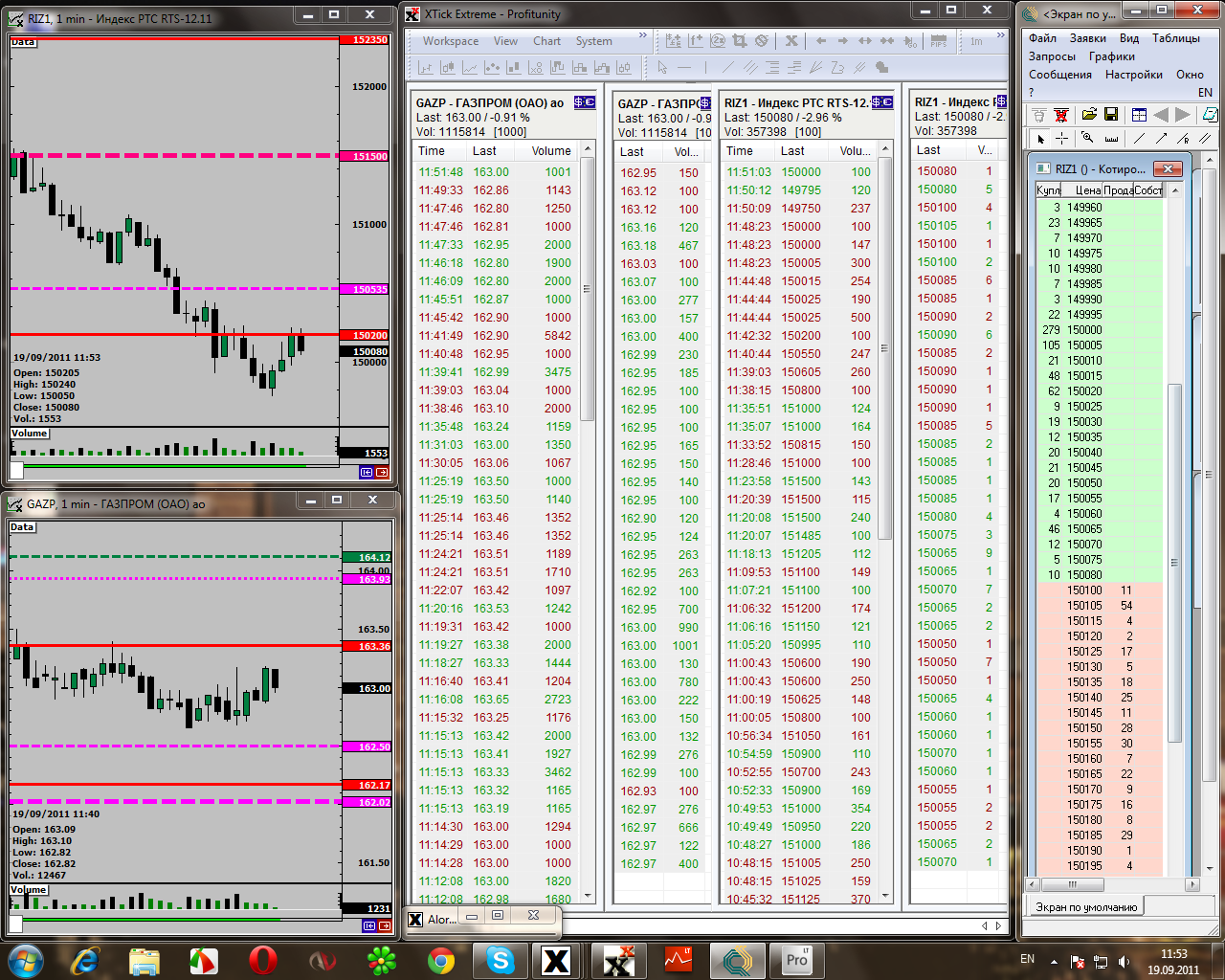The image size is (1225, 980).
Task: Switch to the Экран по умолчанию tab
Action: [x=1086, y=907]
